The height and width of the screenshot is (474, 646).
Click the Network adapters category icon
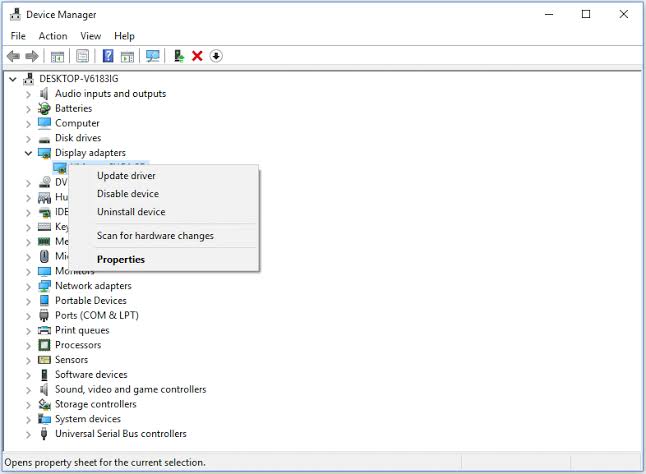click(x=44, y=286)
